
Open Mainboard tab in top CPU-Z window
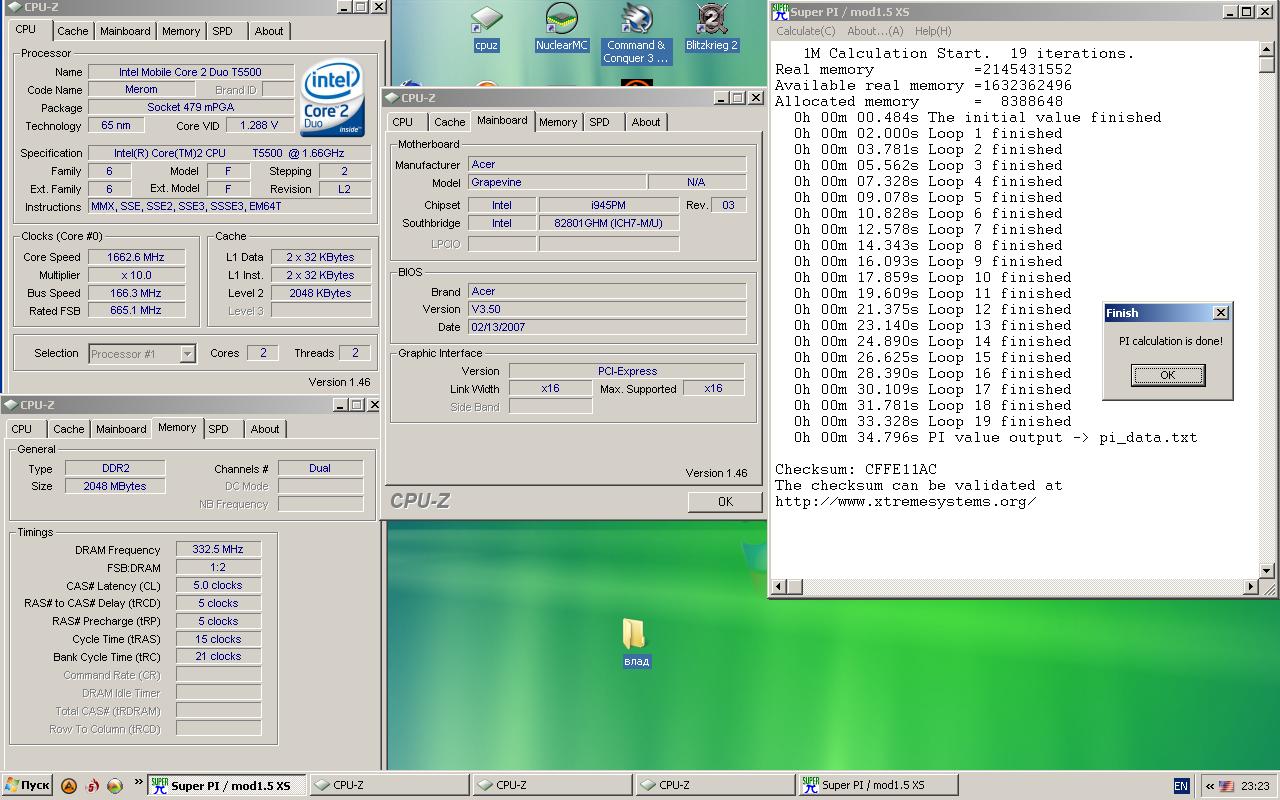tap(125, 31)
